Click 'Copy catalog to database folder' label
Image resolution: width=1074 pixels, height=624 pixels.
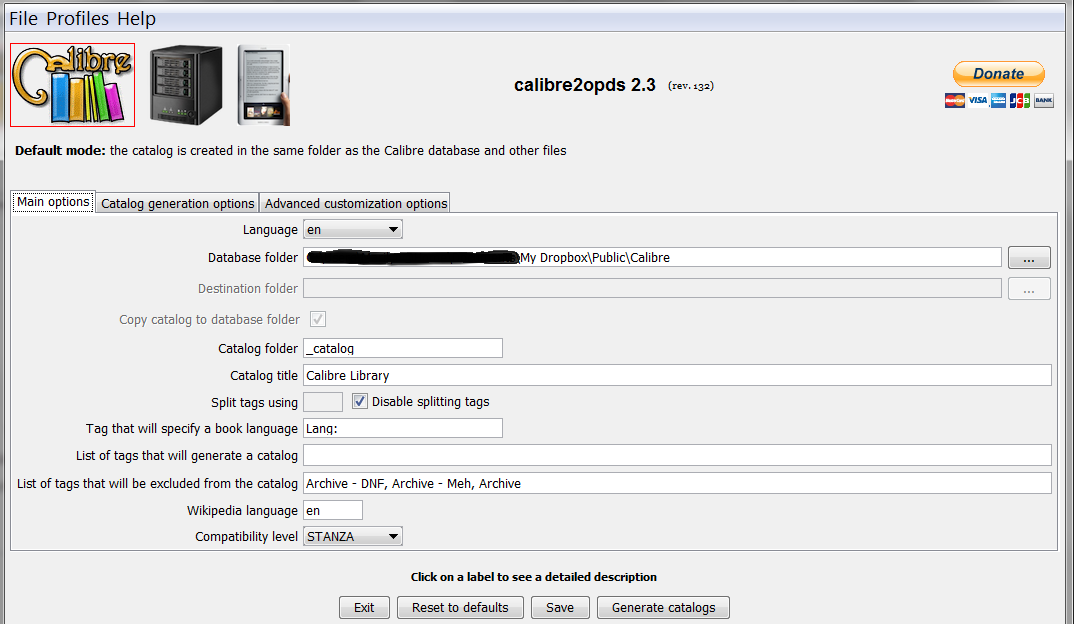[x=210, y=320]
